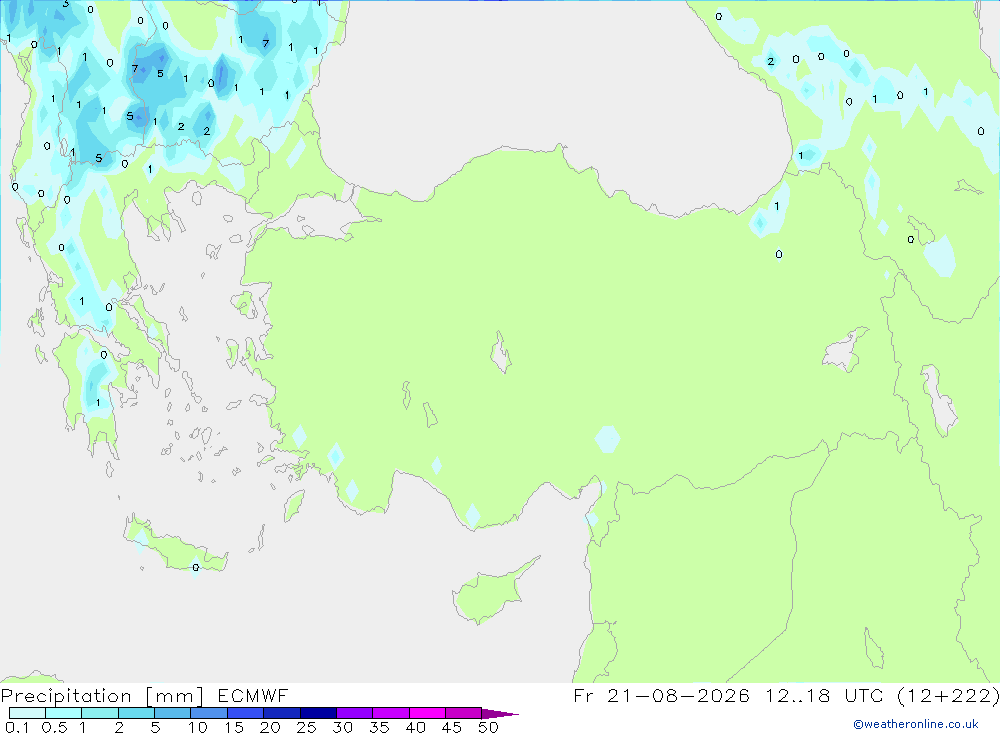Click the '30' legend scale label

tap(343, 727)
